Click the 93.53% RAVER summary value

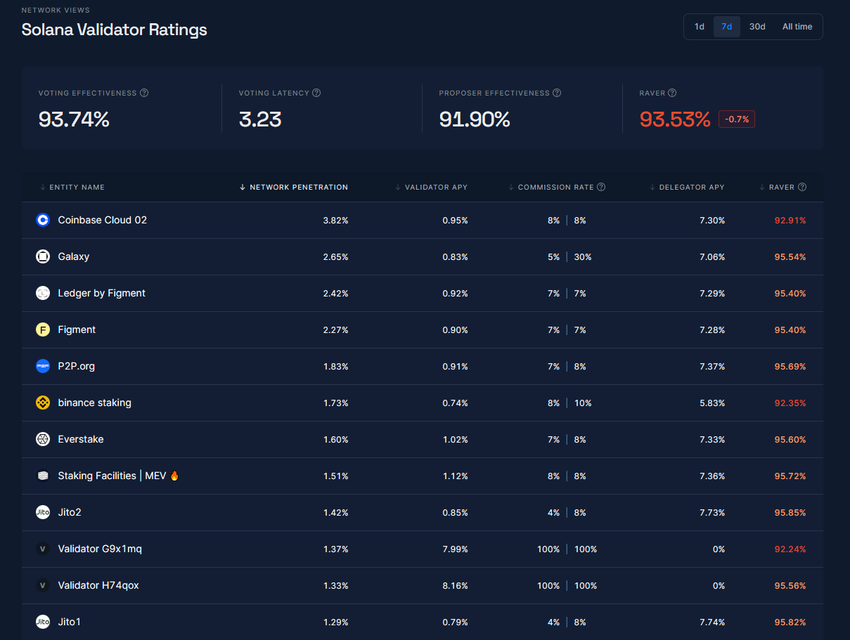(675, 119)
